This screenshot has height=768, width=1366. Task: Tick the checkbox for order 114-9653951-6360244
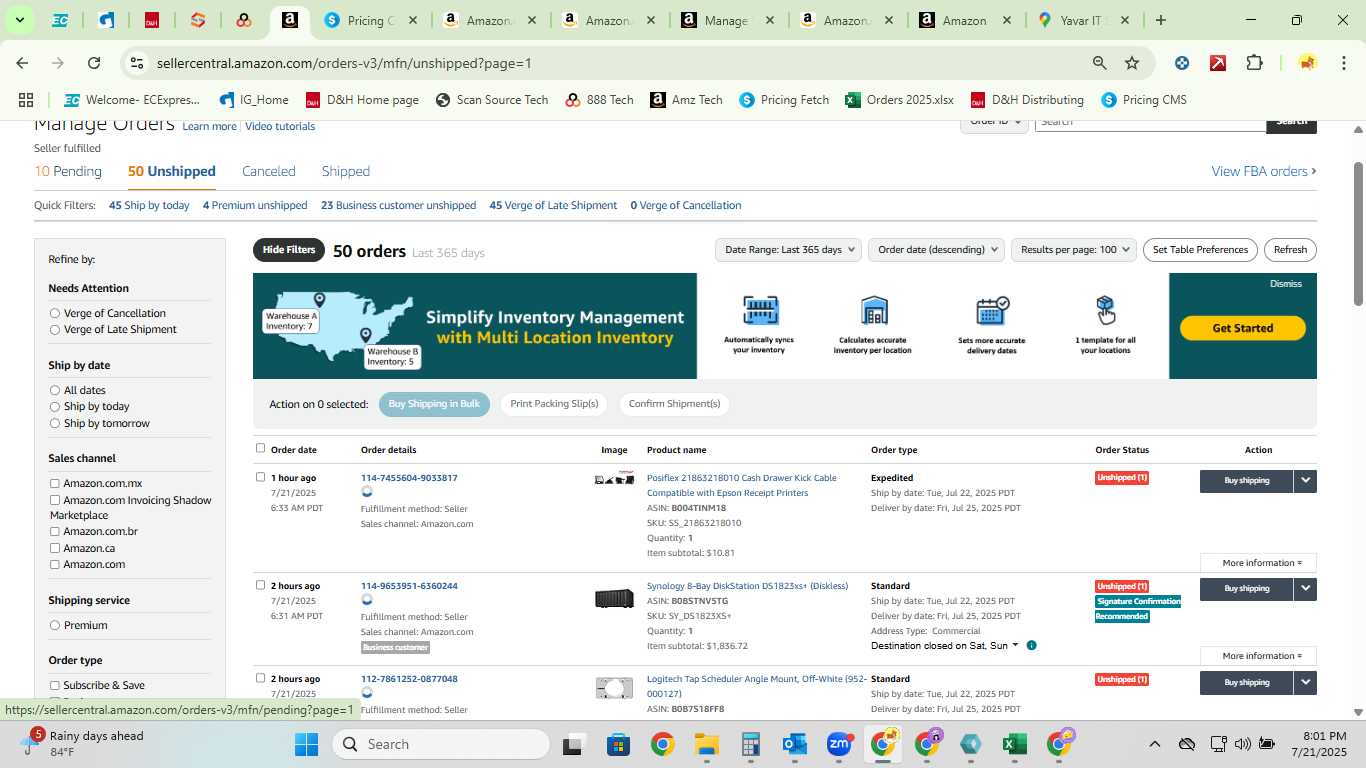pyautogui.click(x=261, y=585)
